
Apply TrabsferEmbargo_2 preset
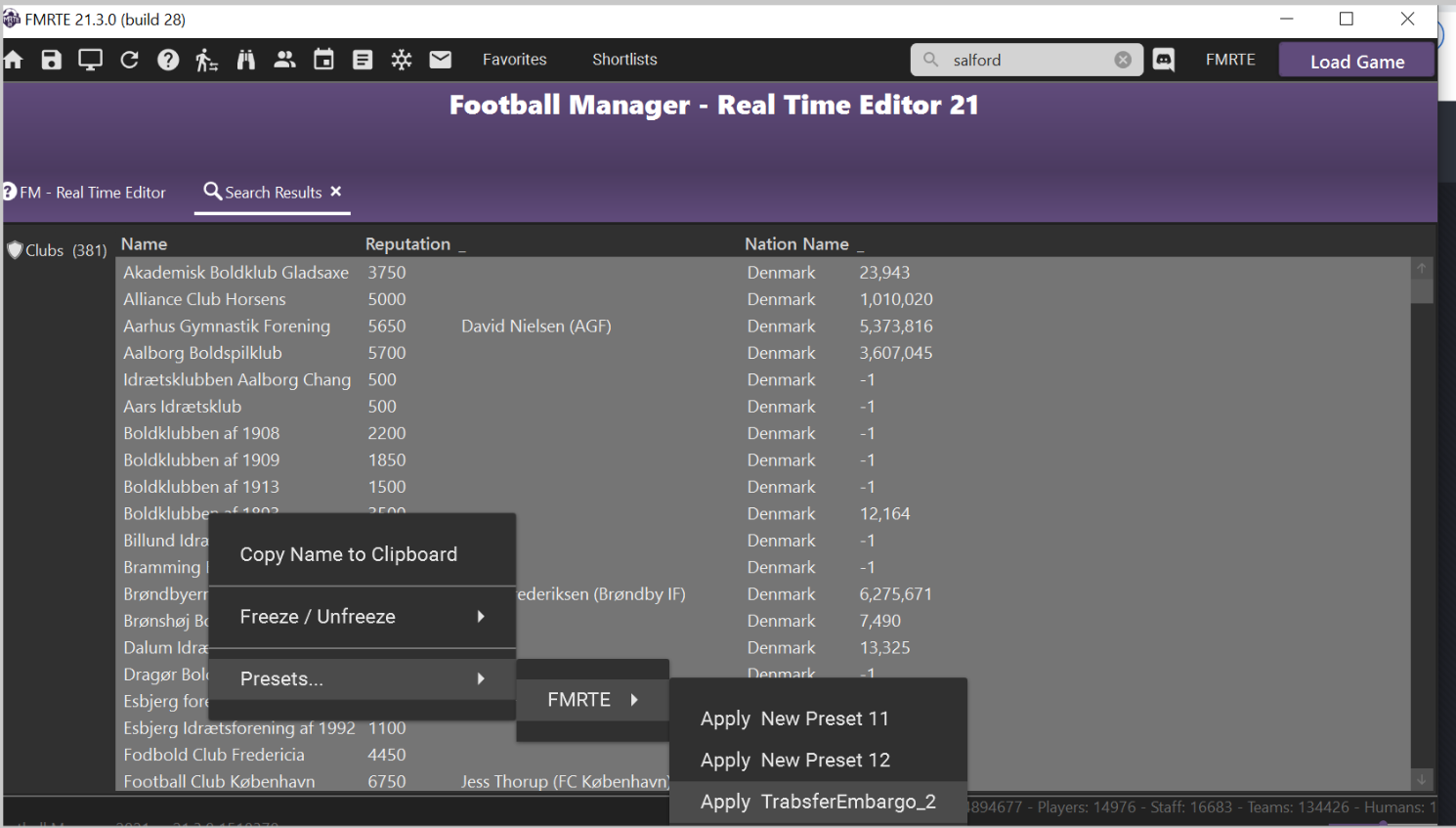click(818, 802)
